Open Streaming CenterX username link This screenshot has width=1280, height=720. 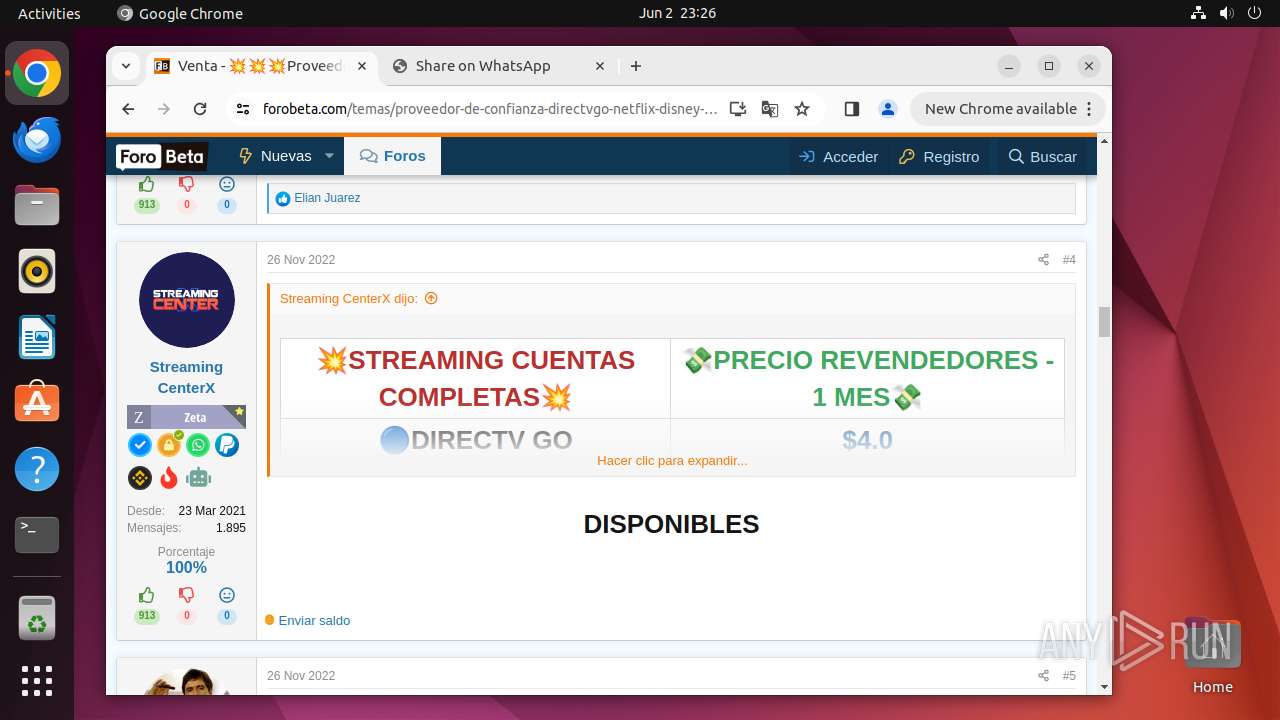pyautogui.click(x=186, y=377)
